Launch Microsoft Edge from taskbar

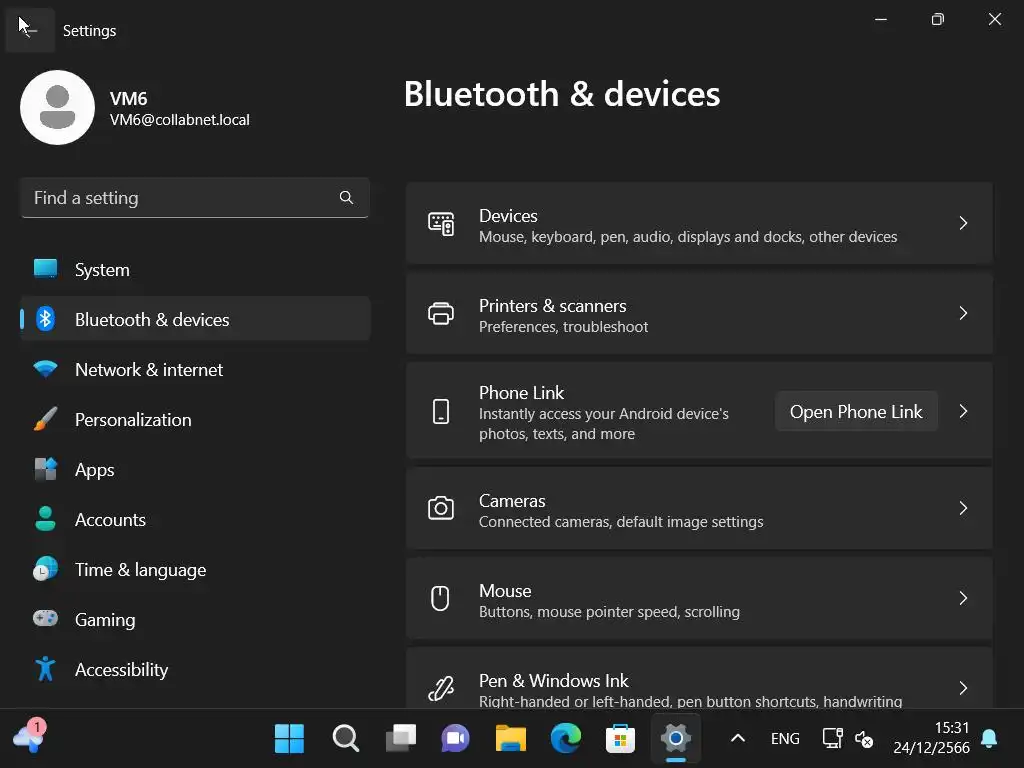tap(566, 739)
